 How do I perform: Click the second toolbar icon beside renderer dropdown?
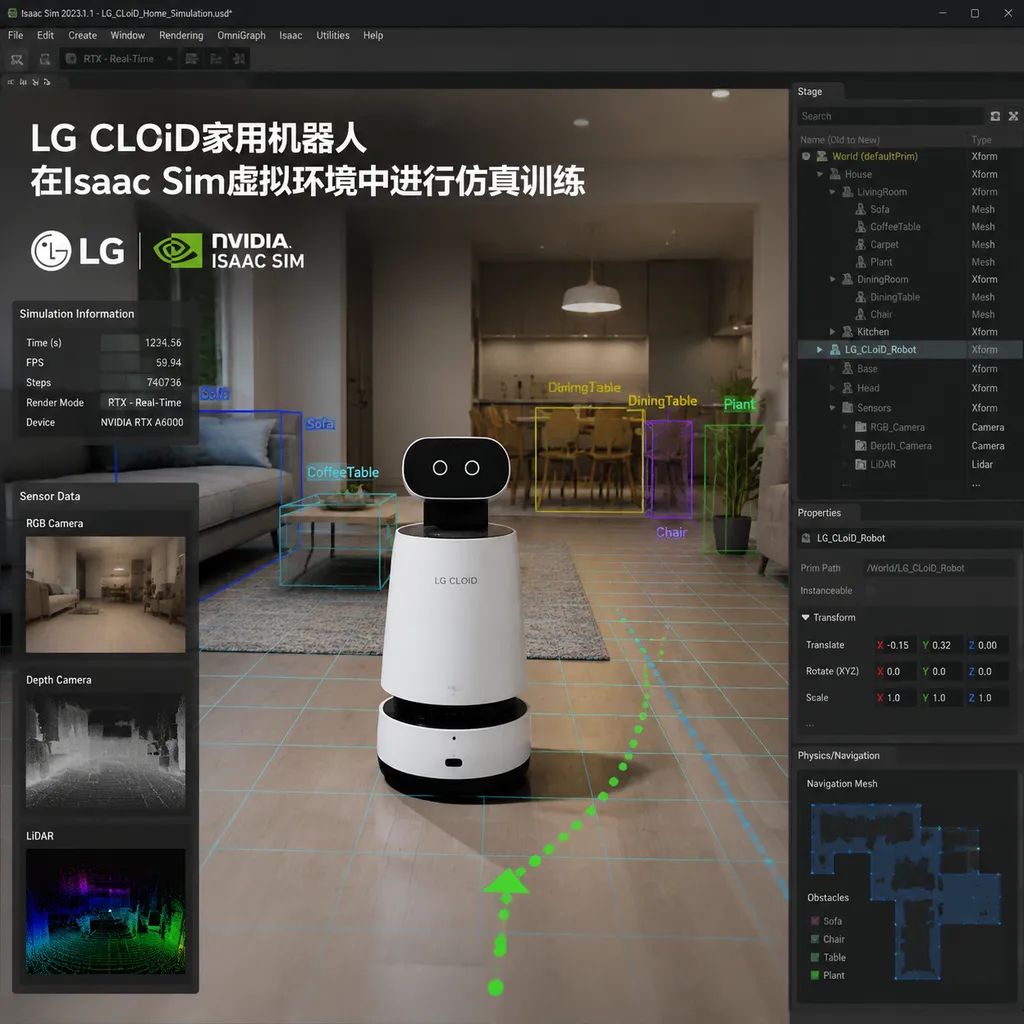(44, 59)
